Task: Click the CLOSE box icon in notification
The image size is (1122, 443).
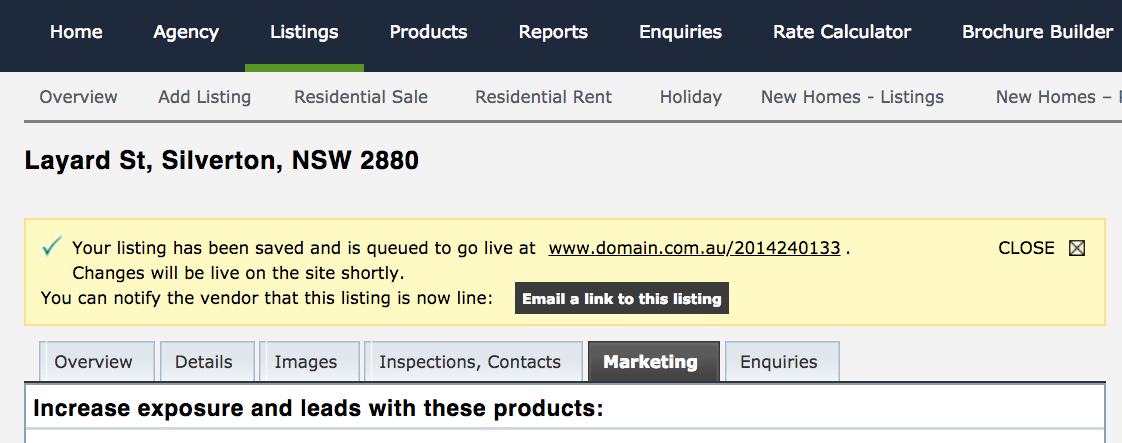Action: [x=1077, y=248]
